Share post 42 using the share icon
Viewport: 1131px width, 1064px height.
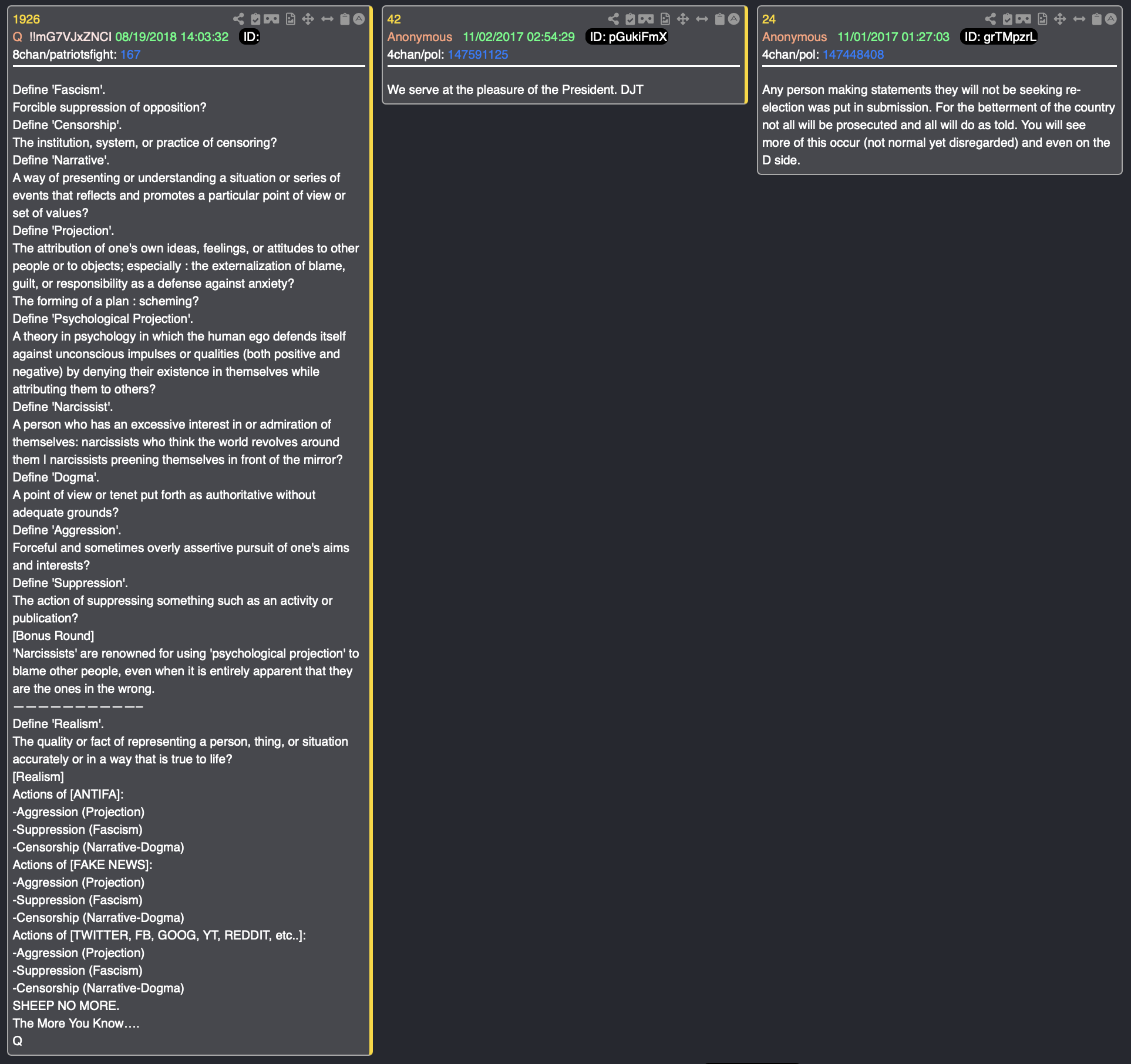tap(613, 19)
